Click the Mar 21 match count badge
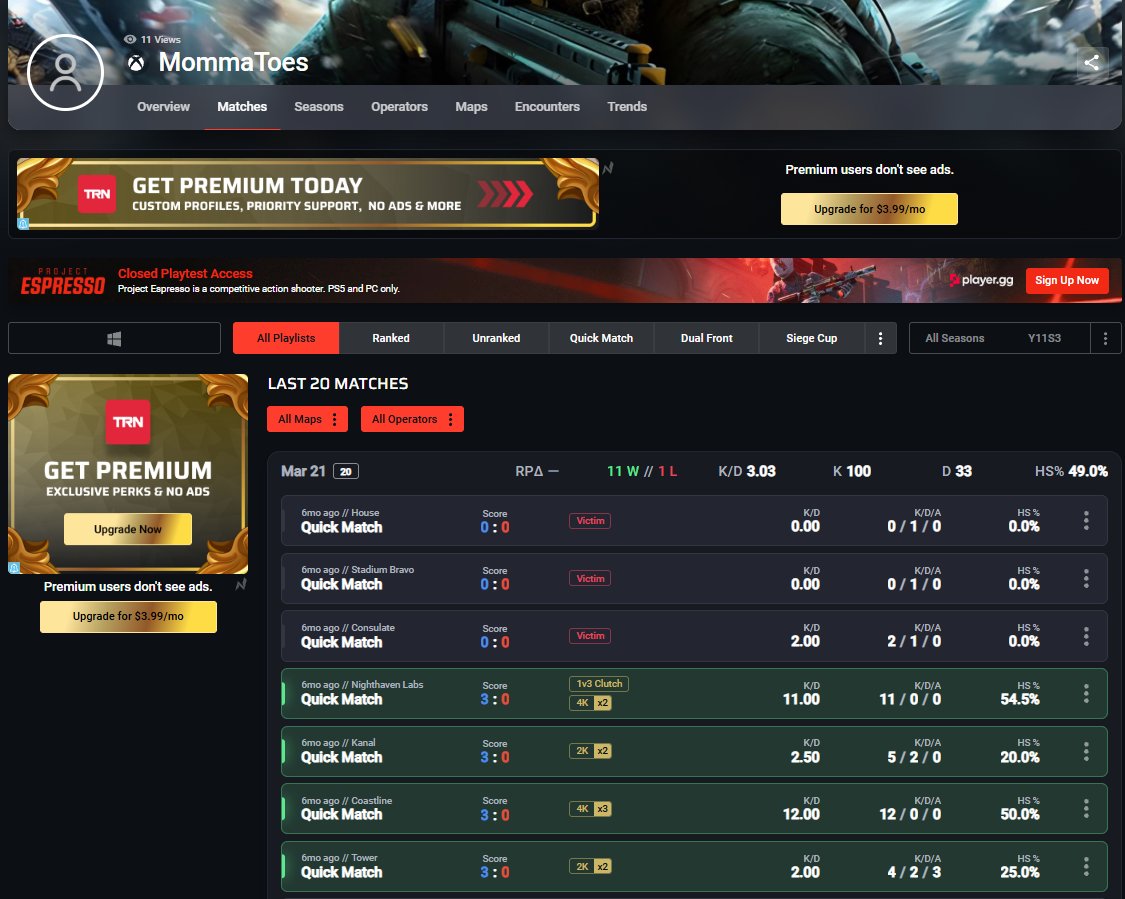This screenshot has height=899, width=1125. [x=346, y=471]
